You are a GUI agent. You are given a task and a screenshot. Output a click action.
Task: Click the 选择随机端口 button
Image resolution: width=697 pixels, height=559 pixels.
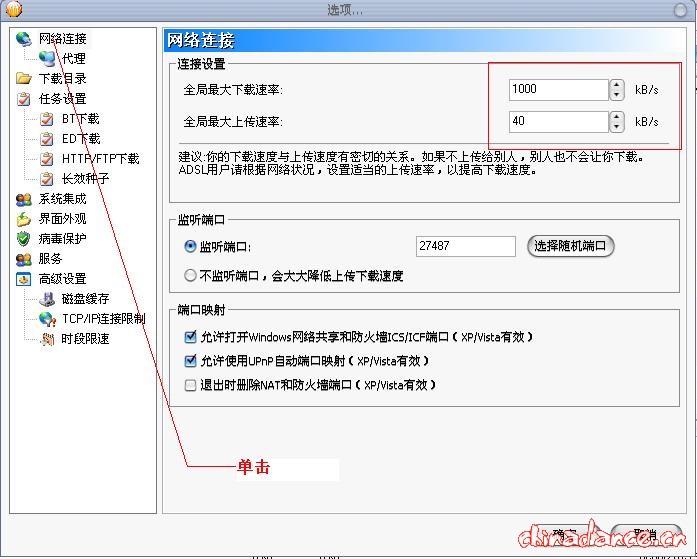570,246
